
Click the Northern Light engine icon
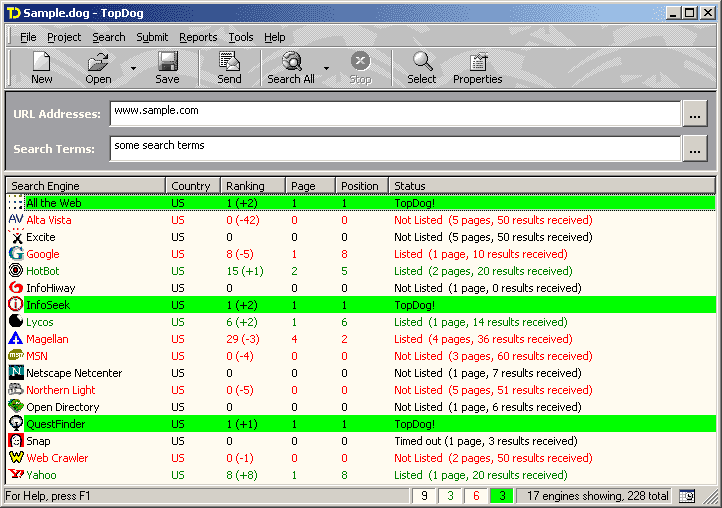pos(16,389)
